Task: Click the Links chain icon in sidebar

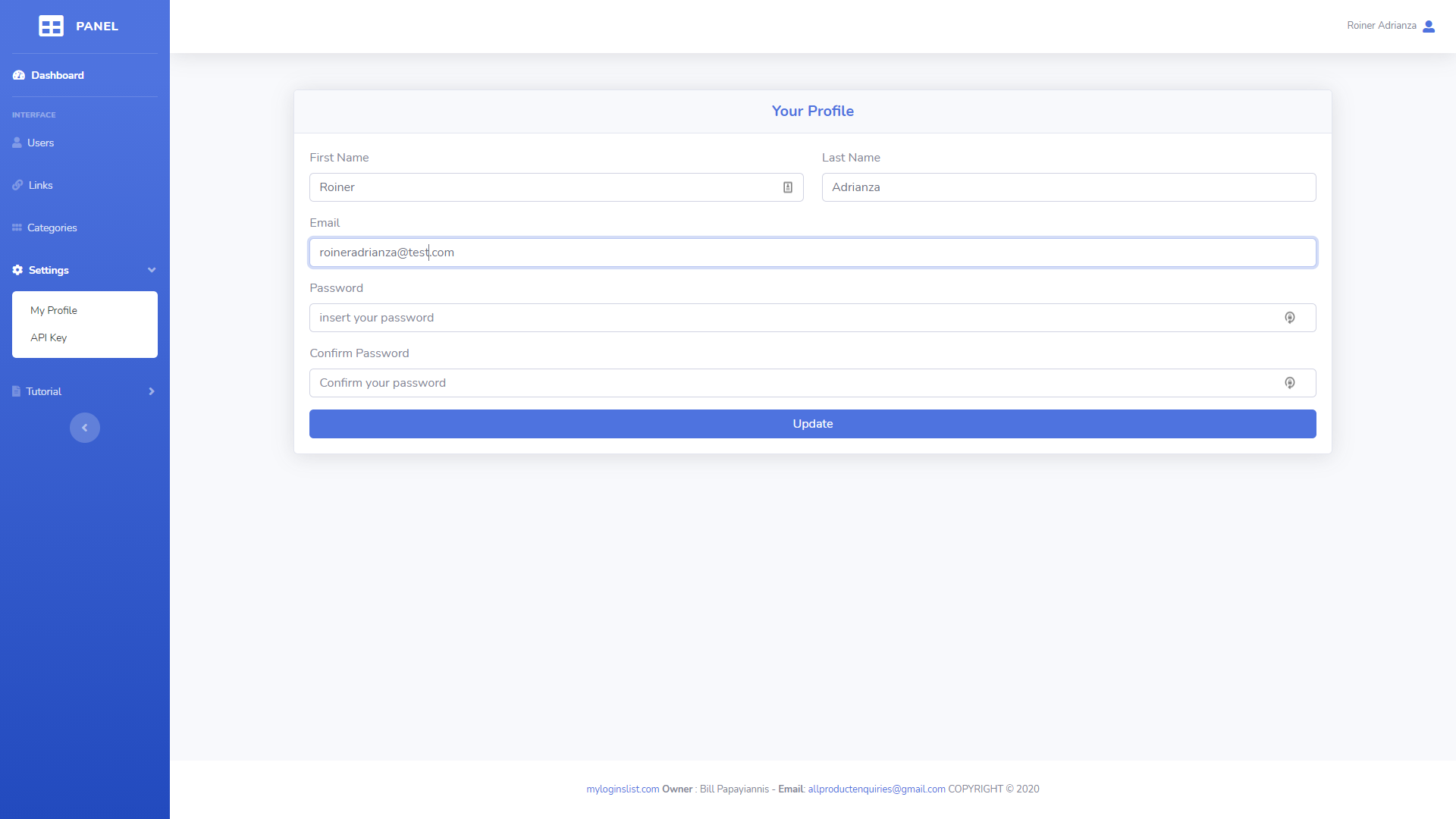Action: point(17,185)
